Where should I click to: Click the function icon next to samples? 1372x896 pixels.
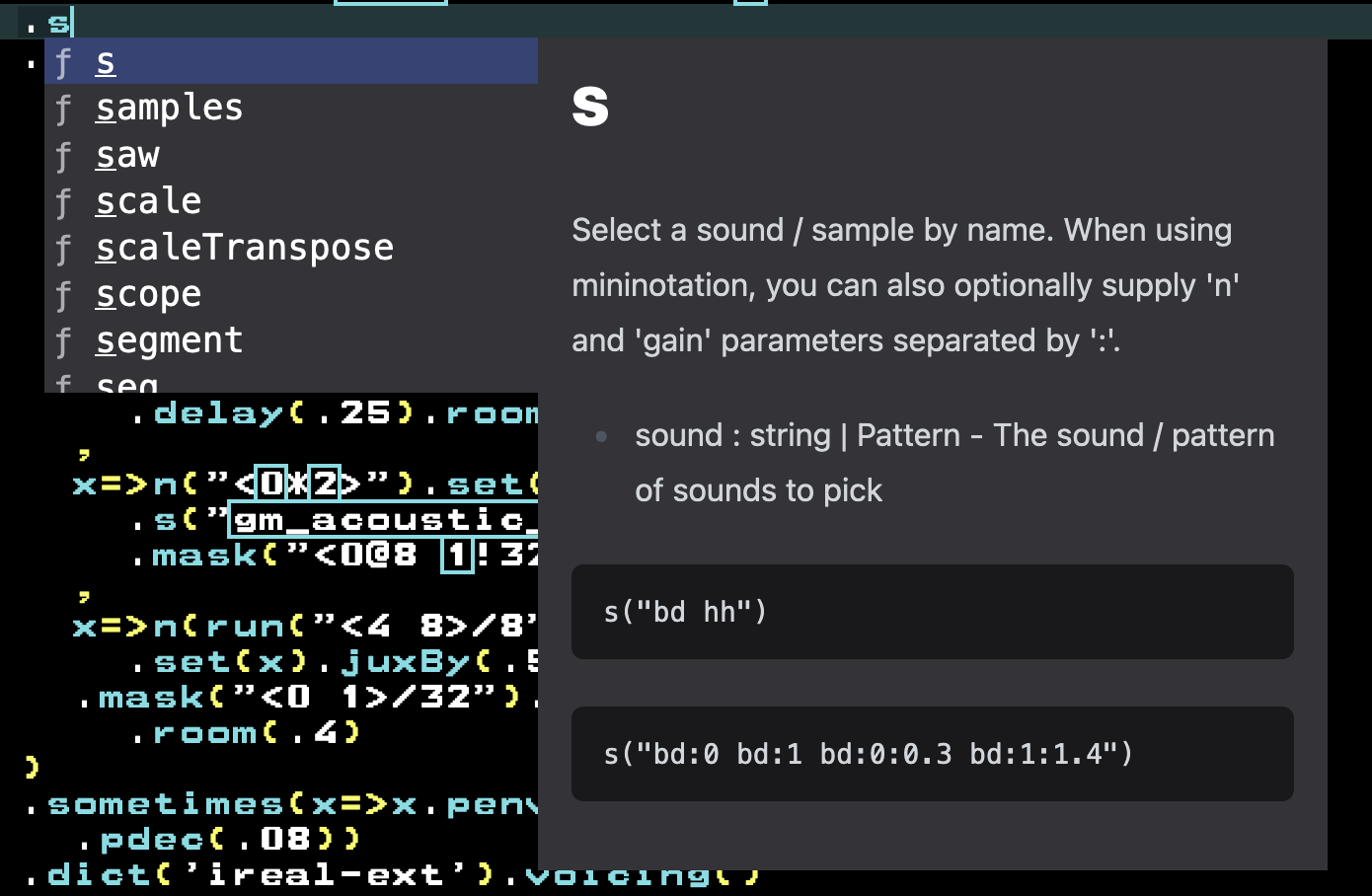pos(64,109)
